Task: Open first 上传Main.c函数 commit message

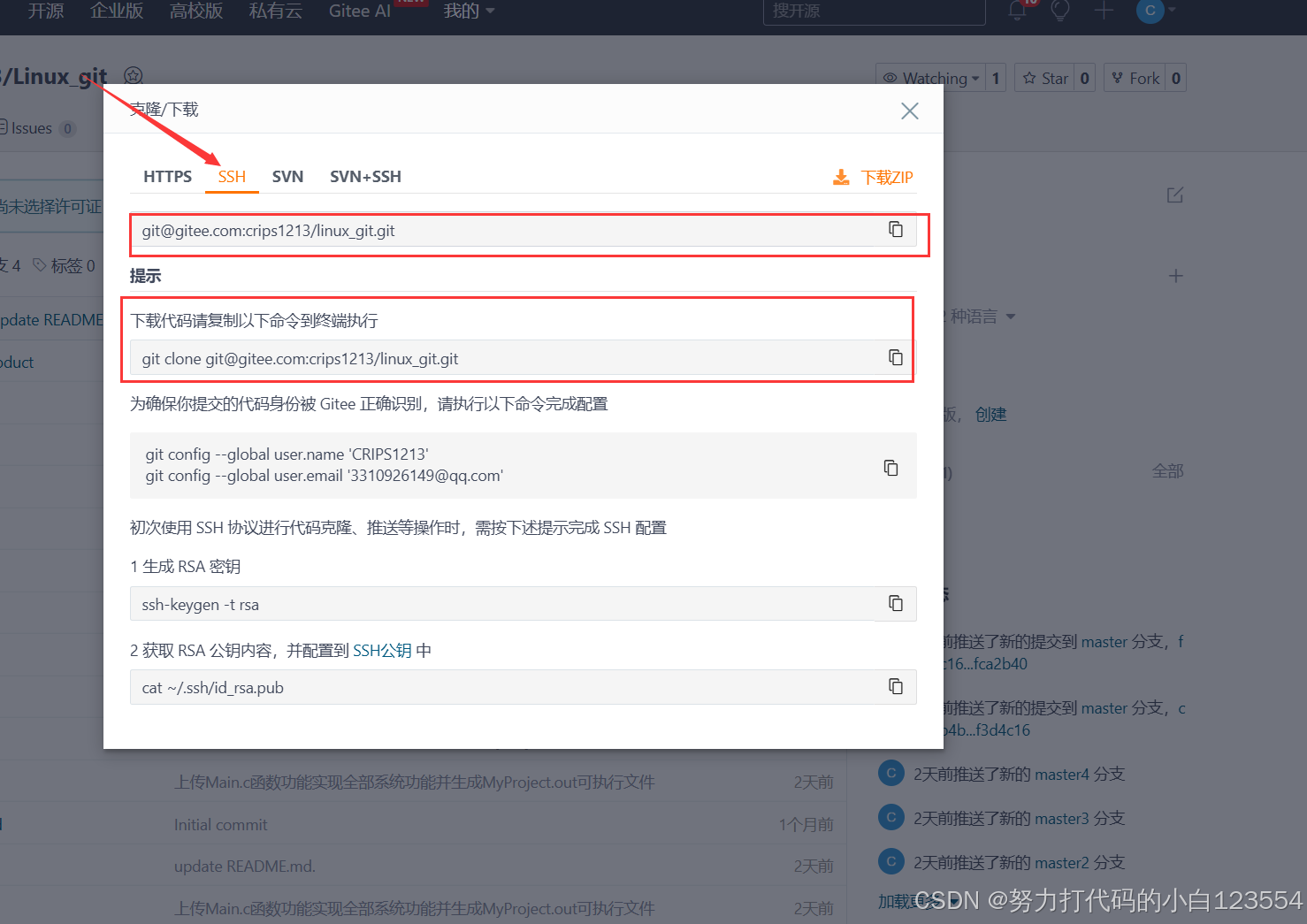Action: point(414,782)
